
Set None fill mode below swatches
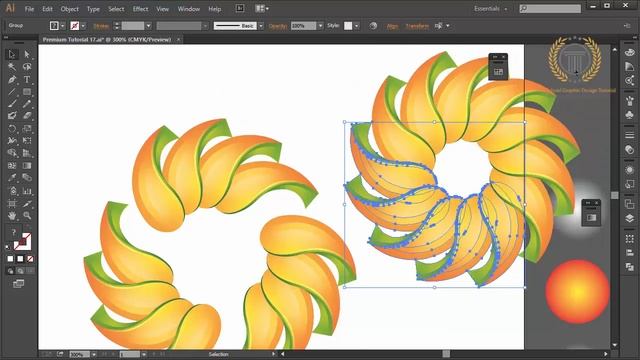30,259
